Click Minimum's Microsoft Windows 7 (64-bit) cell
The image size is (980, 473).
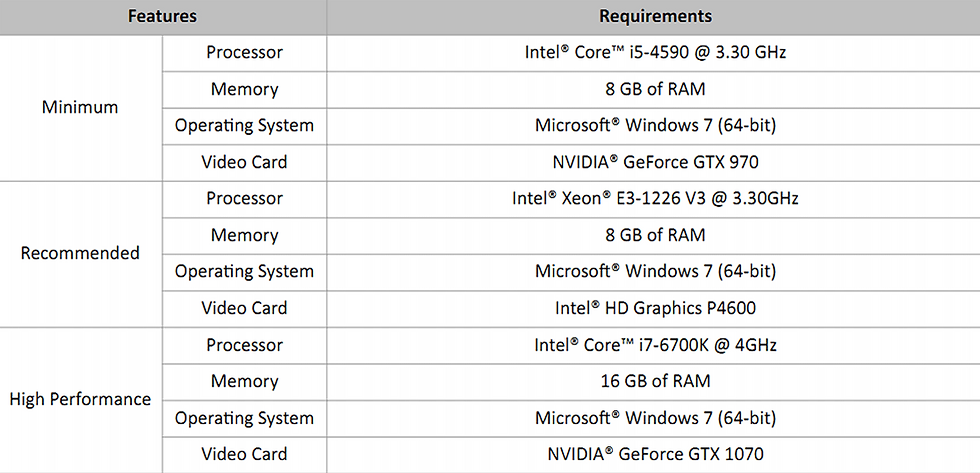click(653, 126)
